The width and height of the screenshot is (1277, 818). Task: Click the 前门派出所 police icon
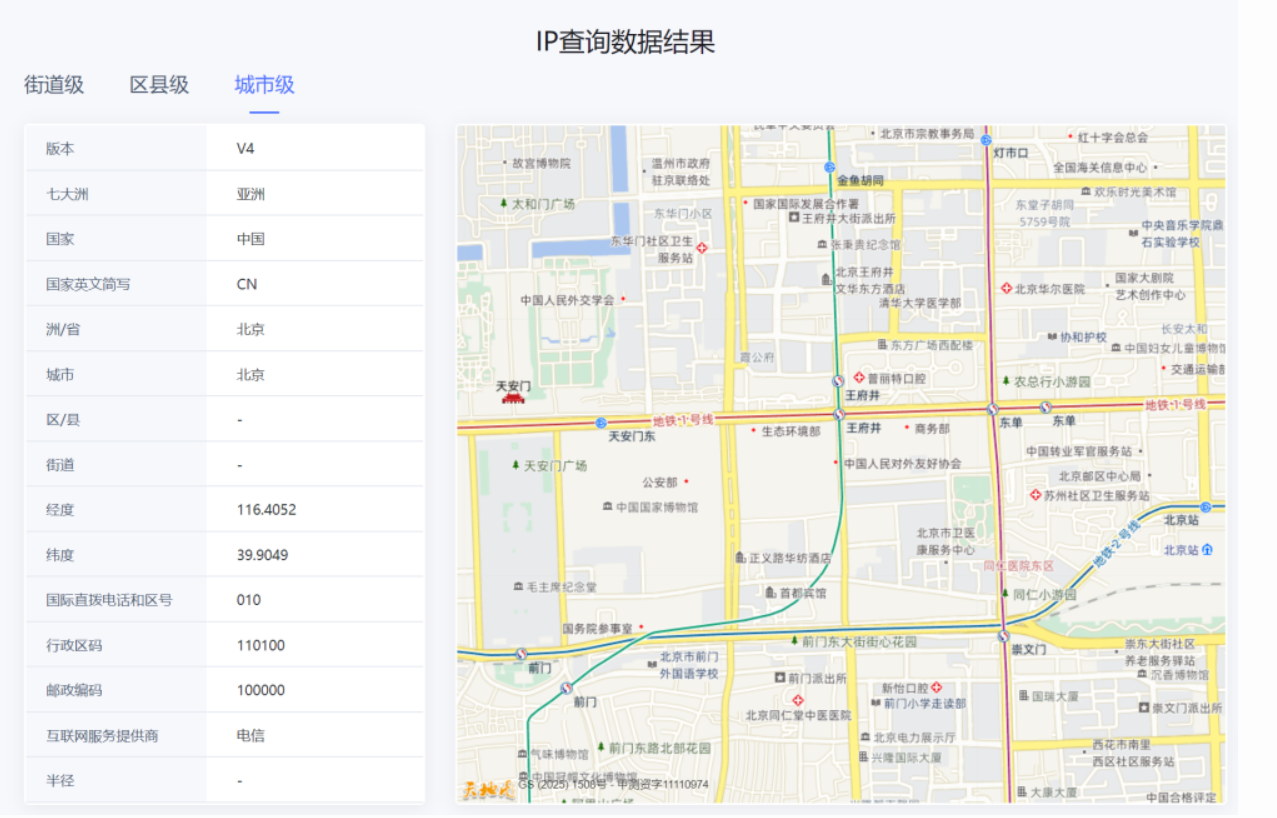pyautogui.click(x=779, y=678)
